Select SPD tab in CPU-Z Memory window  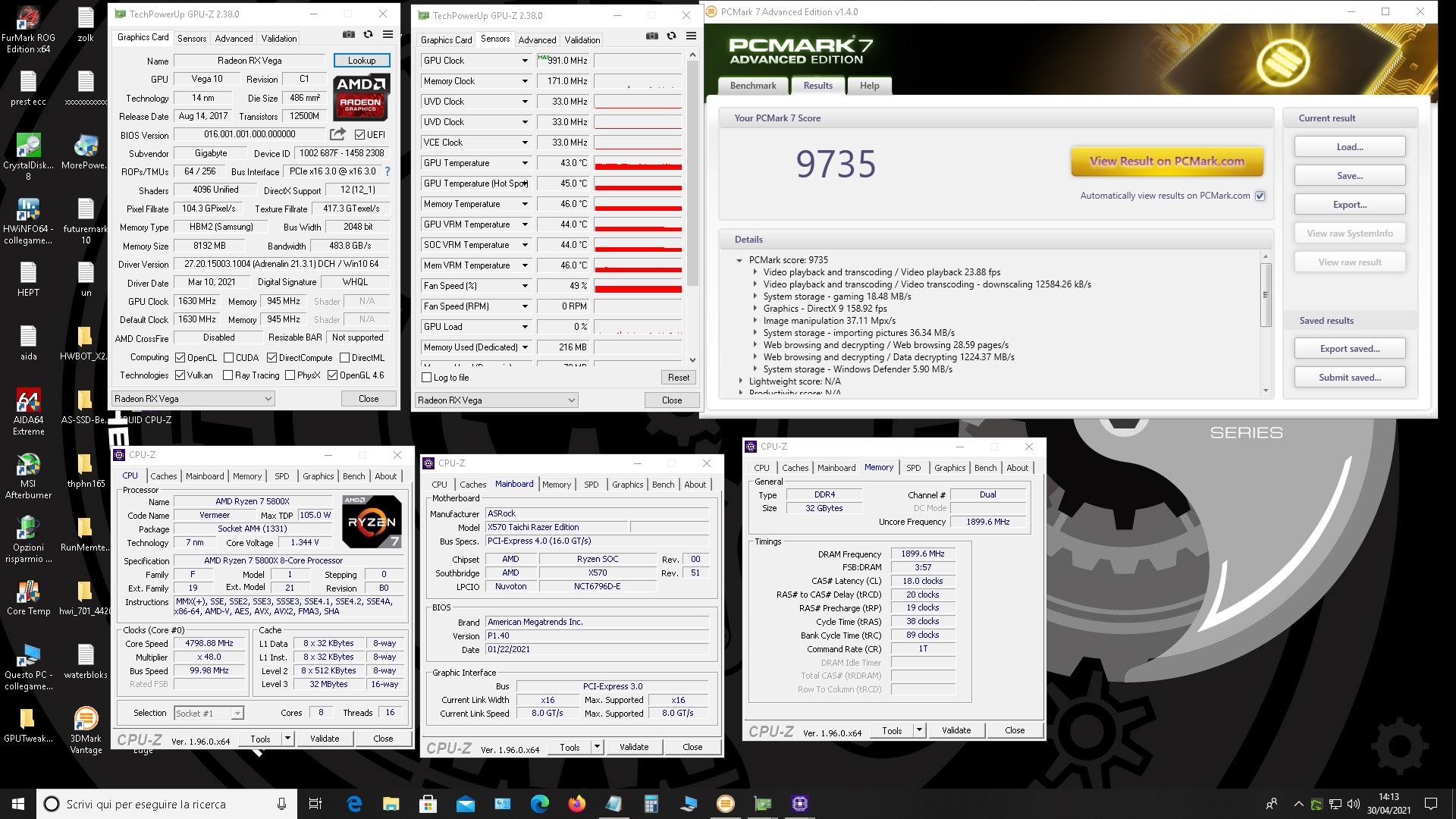click(913, 468)
